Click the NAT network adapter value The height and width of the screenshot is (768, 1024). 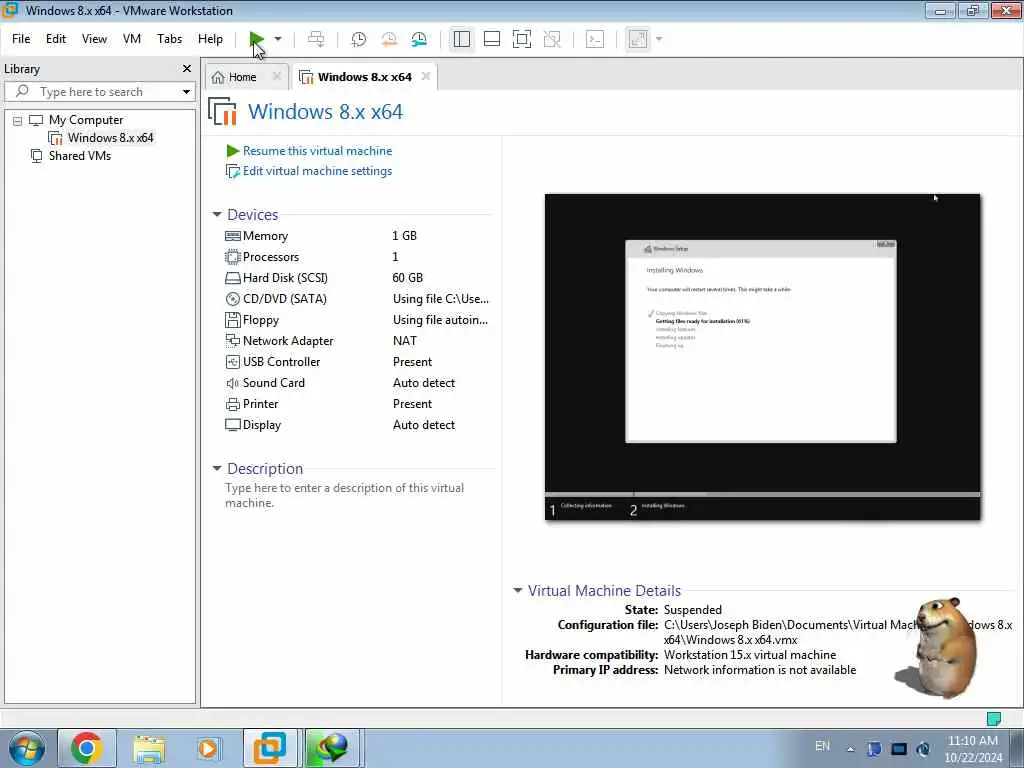[405, 341]
